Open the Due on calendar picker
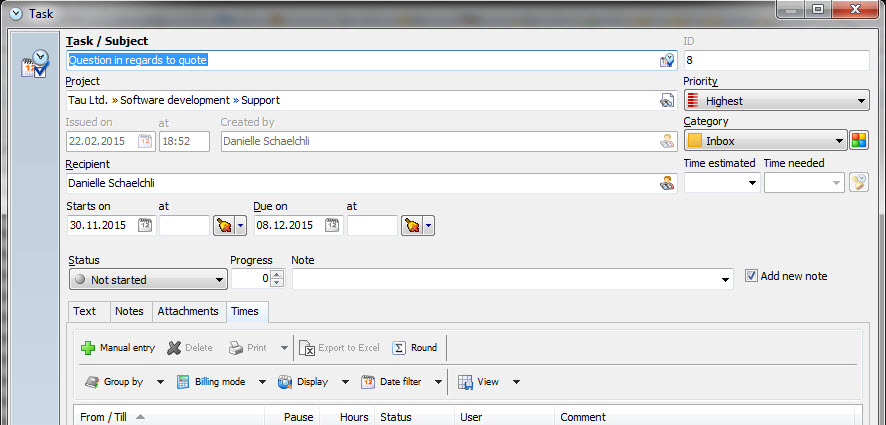Screen dimensions: 886x425 point(332,225)
